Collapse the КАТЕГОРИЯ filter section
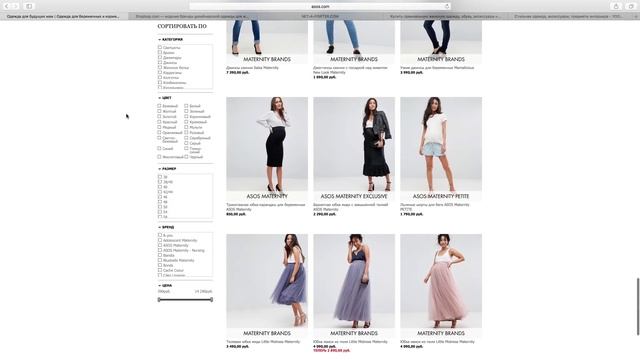The width and height of the screenshot is (640, 360). (171, 40)
